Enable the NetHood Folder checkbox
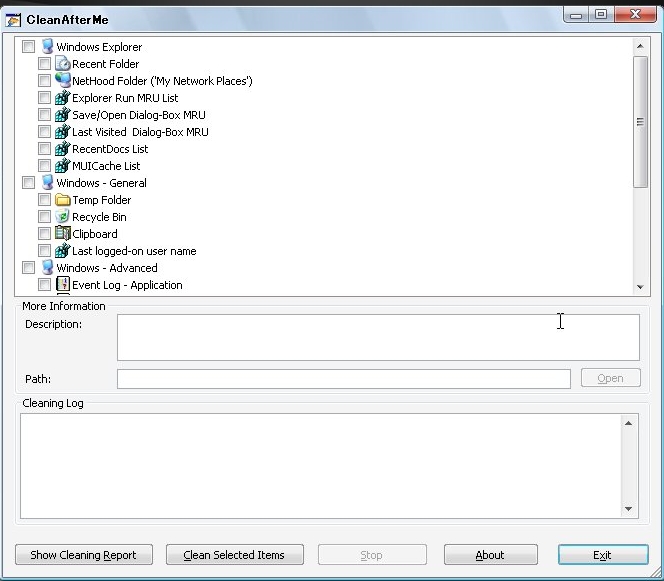The image size is (664, 581). (x=44, y=80)
